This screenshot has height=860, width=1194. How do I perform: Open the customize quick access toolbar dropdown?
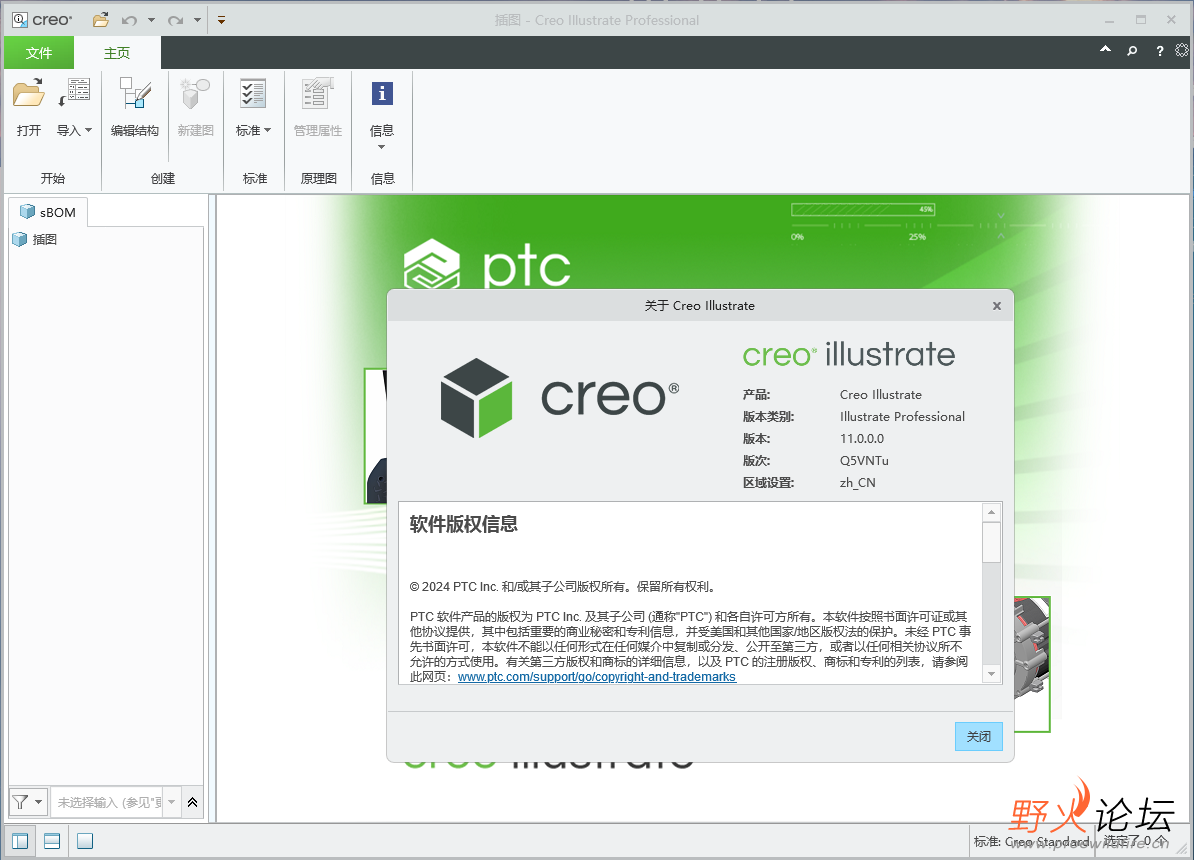pyautogui.click(x=222, y=20)
